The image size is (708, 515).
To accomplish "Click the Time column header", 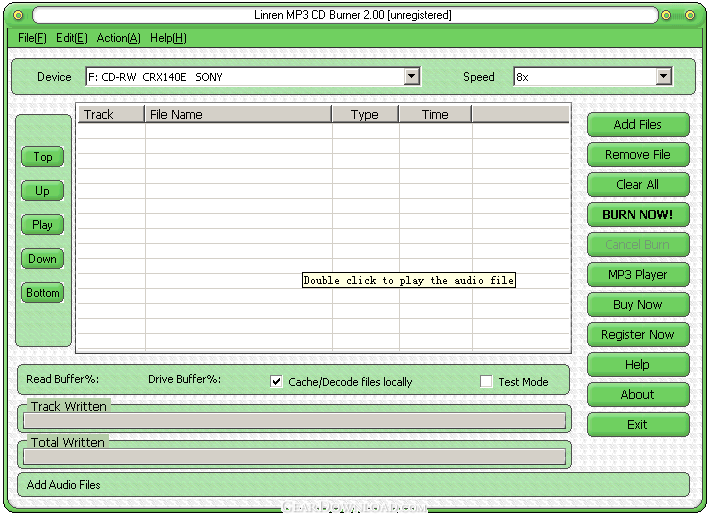I will 435,114.
